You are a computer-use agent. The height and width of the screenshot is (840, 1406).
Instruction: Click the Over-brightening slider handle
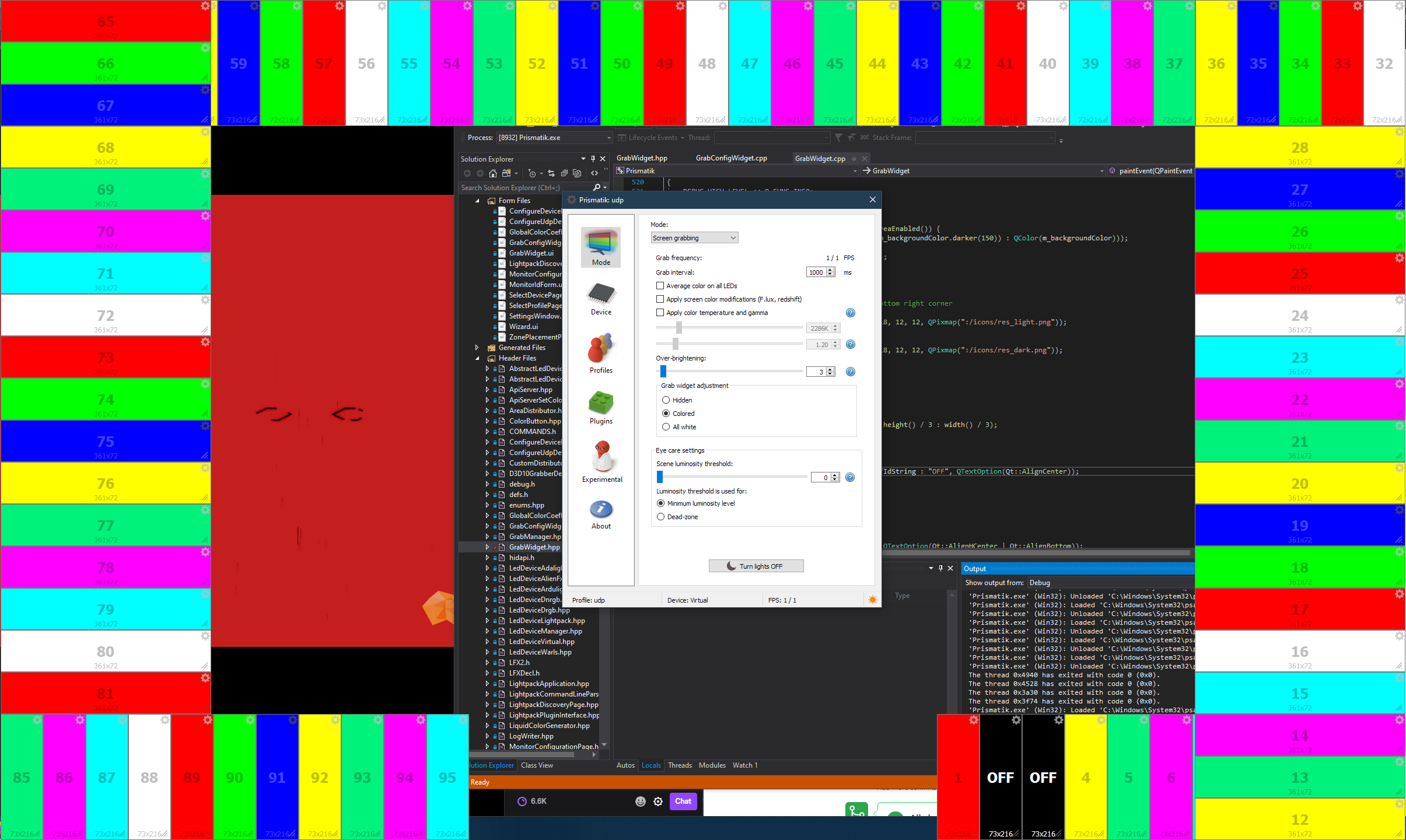[663, 372]
